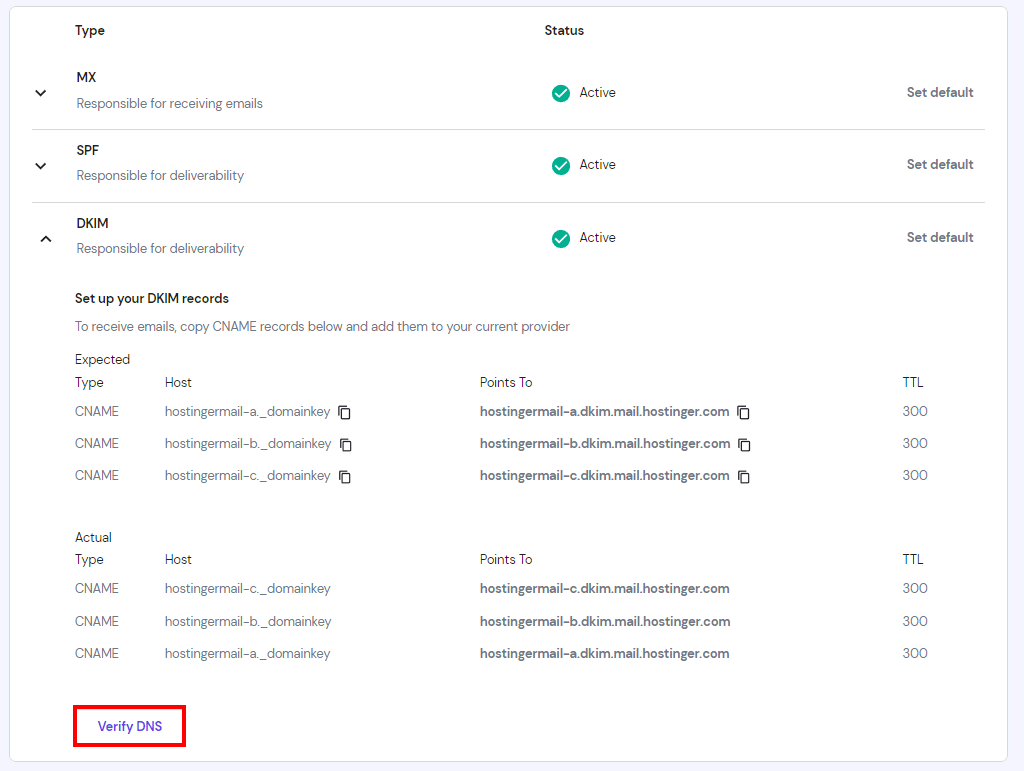Viewport: 1024px width, 771px height.
Task: Click the Verify DNS button
Action: [129, 725]
